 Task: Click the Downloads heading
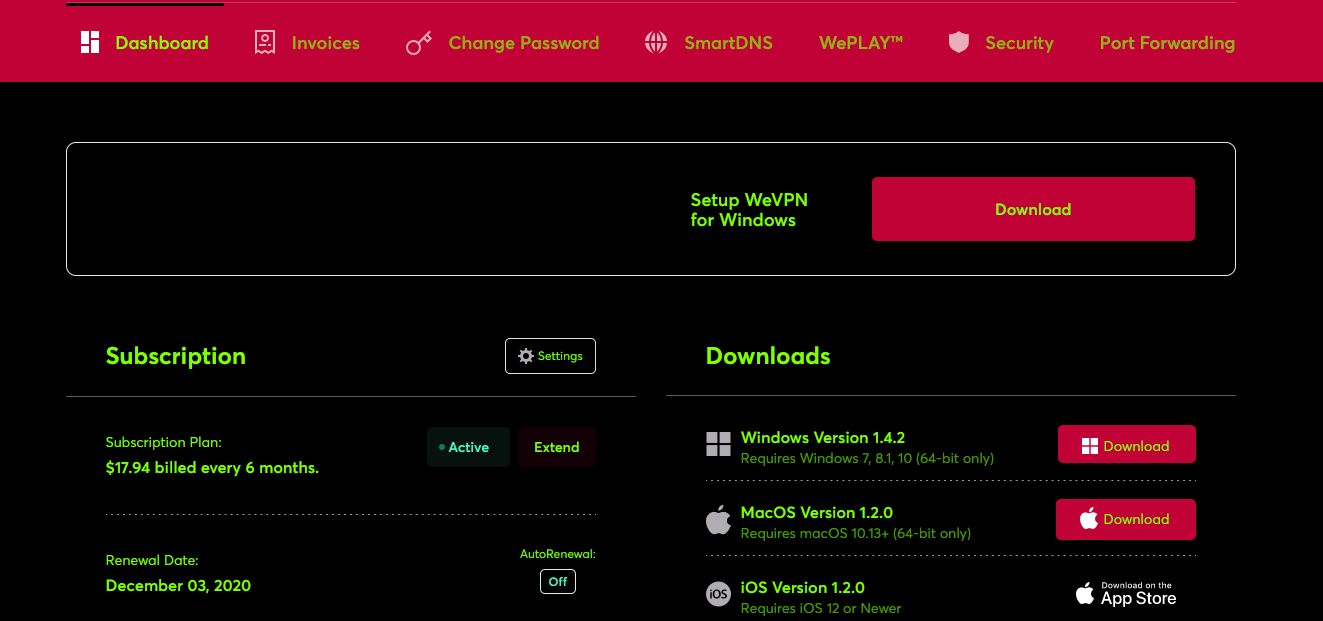[x=768, y=356]
